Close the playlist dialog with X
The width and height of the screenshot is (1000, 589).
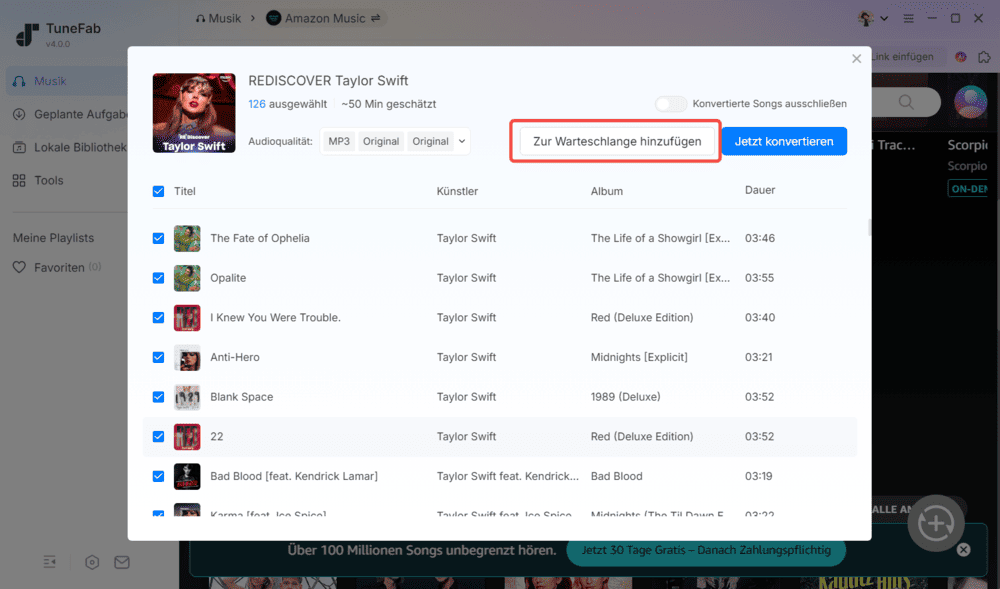click(857, 59)
